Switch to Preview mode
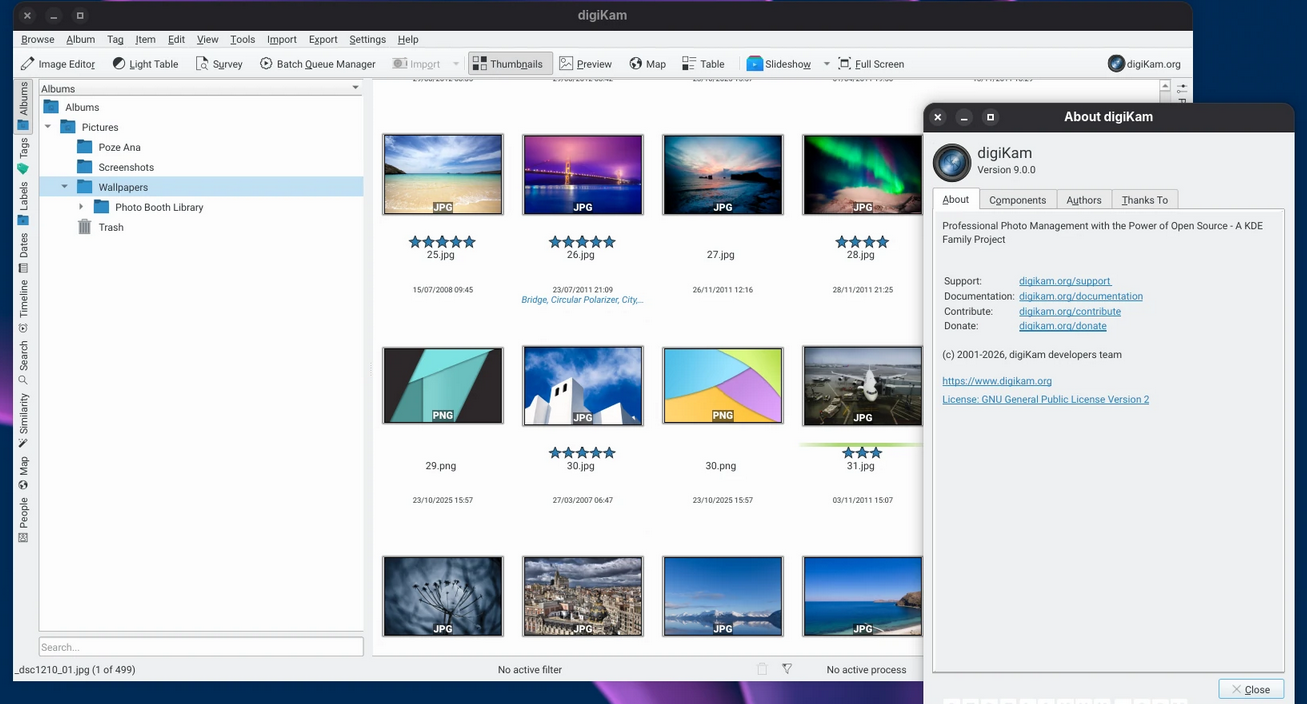Image resolution: width=1307 pixels, height=704 pixels. pyautogui.click(x=585, y=63)
